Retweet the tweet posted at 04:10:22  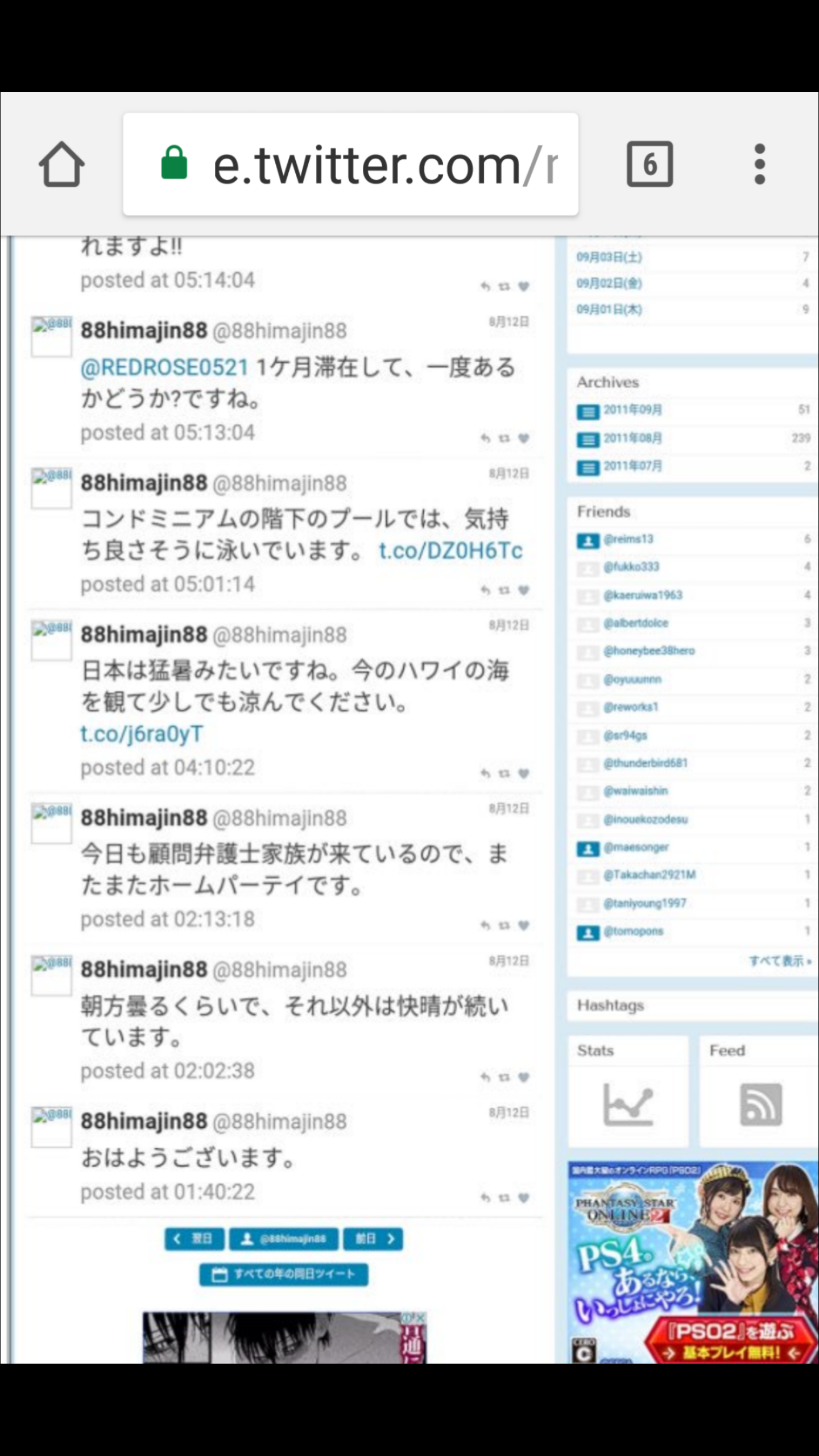[504, 773]
